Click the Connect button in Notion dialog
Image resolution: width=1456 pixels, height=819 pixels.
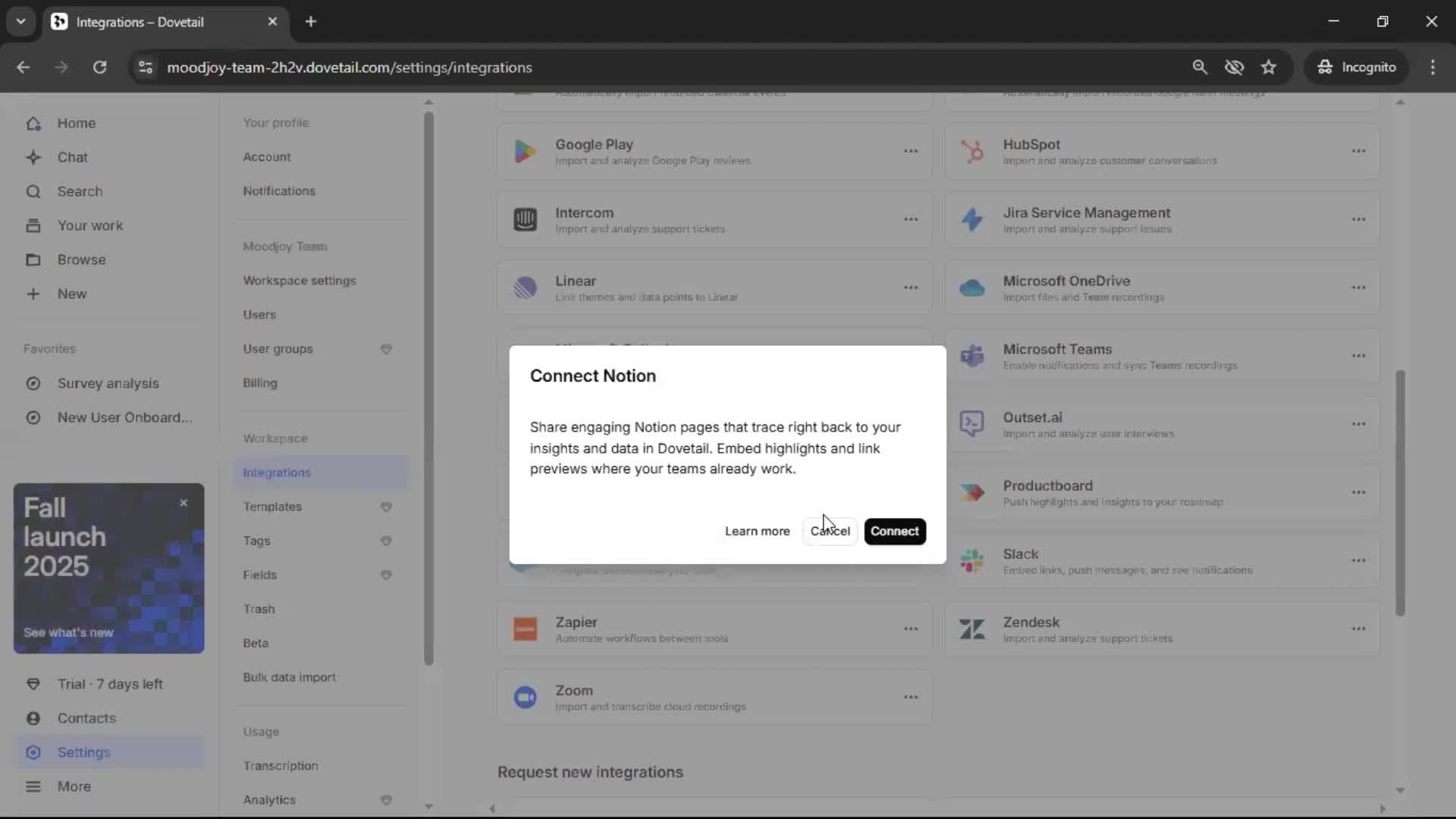click(x=894, y=531)
